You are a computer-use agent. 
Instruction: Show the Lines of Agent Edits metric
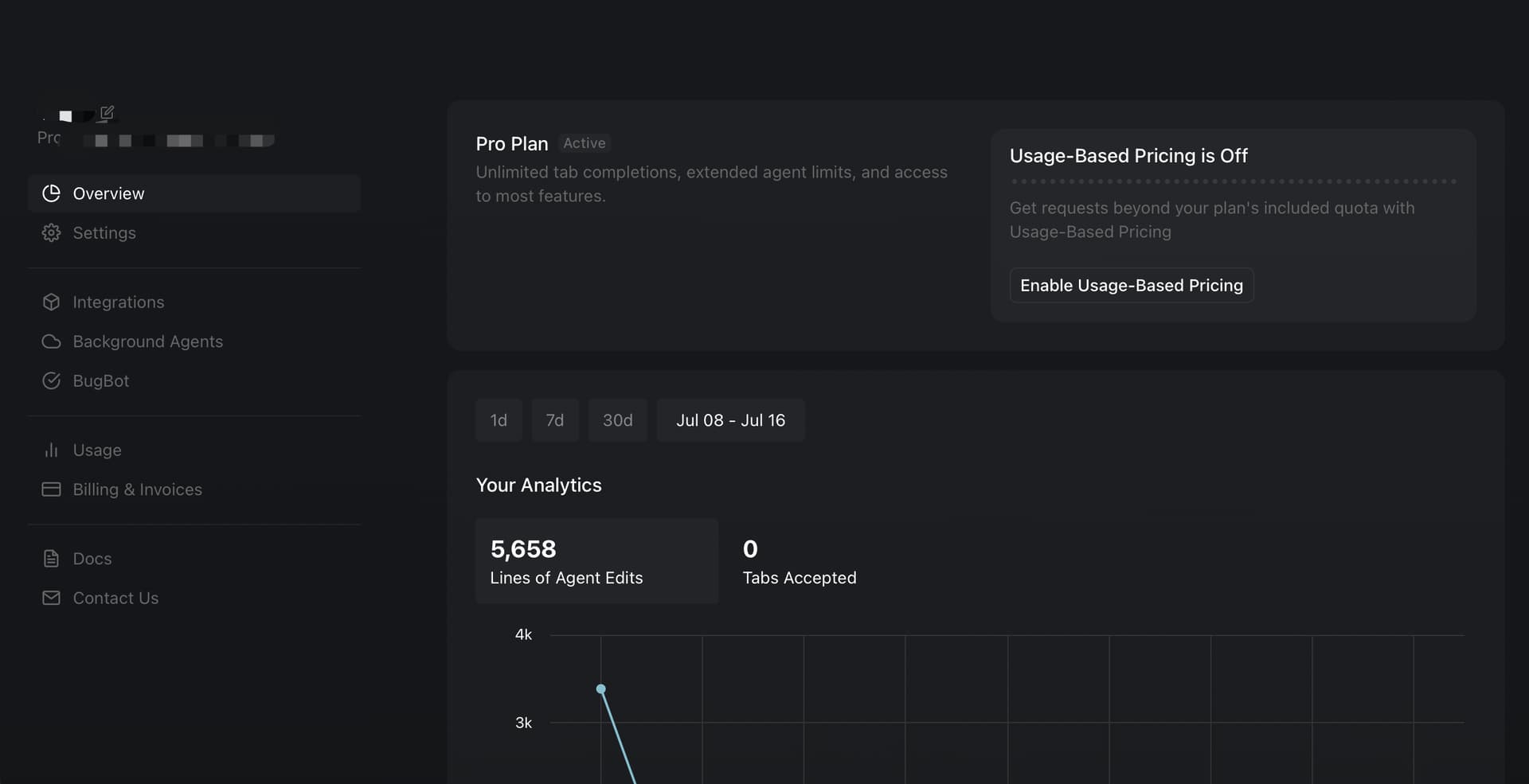click(596, 561)
